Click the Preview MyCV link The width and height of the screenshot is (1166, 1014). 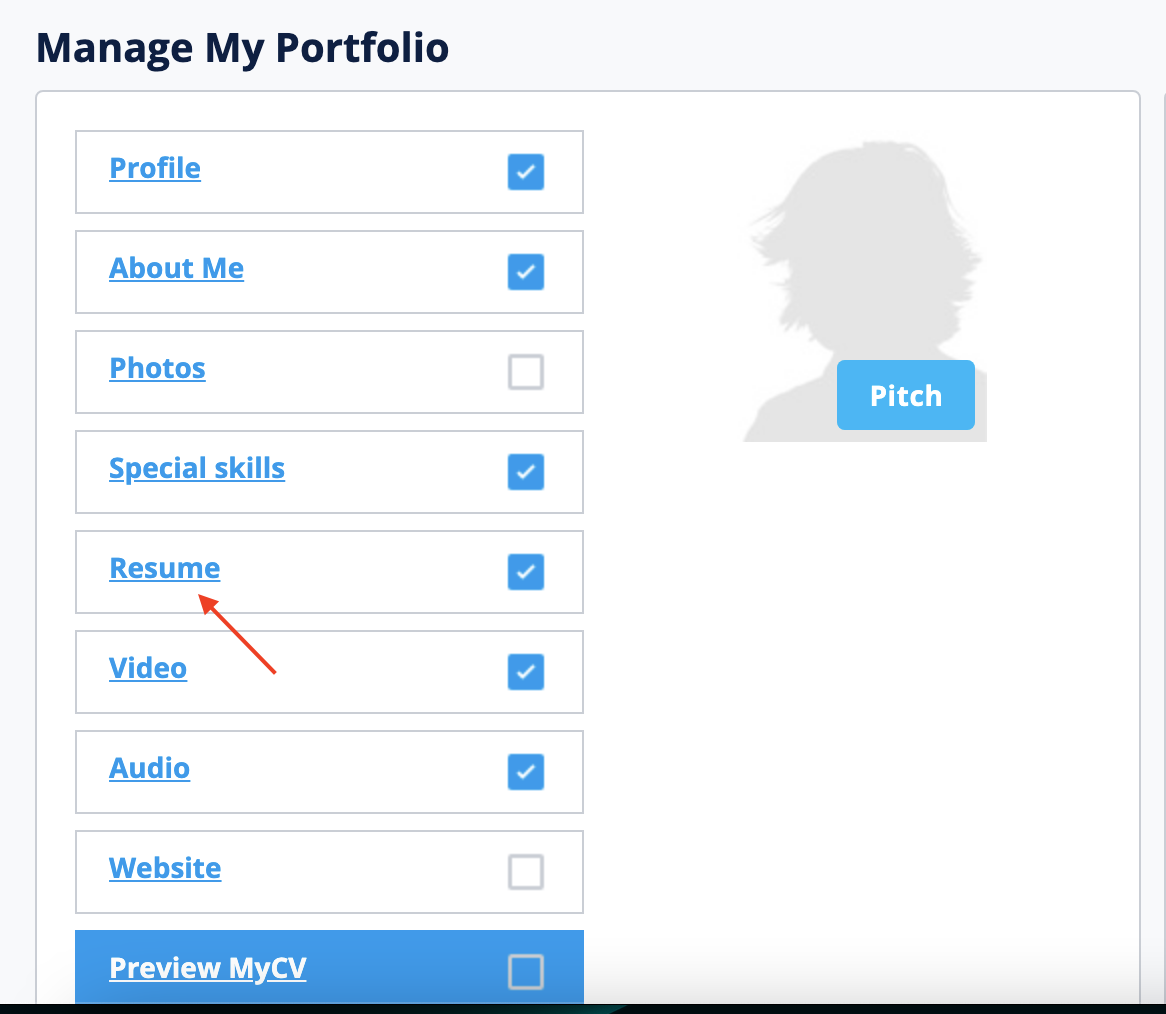click(x=207, y=969)
